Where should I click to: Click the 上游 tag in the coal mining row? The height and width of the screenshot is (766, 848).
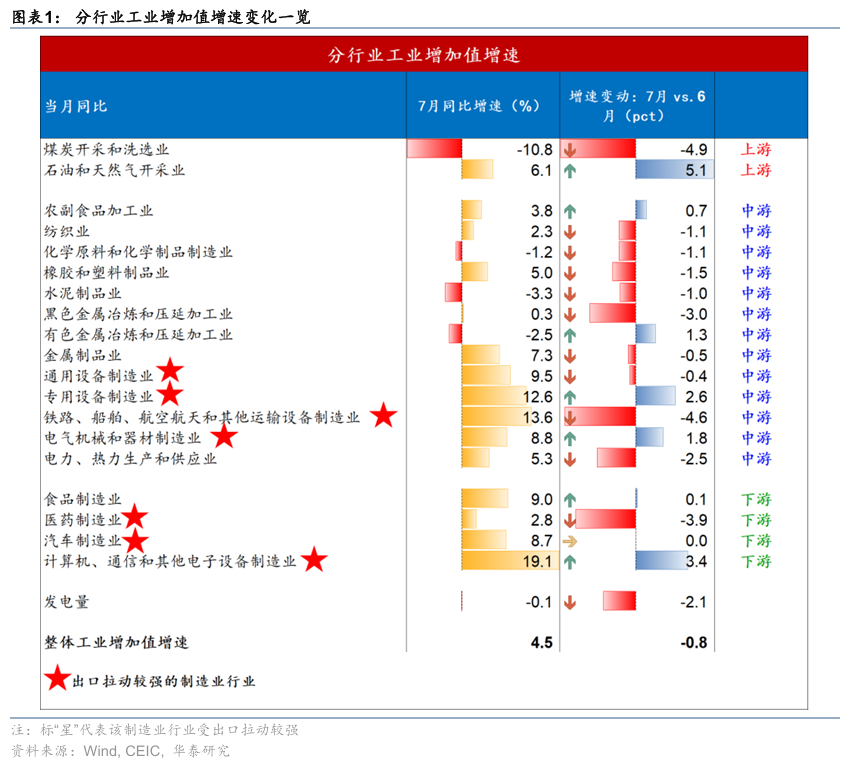(756, 149)
